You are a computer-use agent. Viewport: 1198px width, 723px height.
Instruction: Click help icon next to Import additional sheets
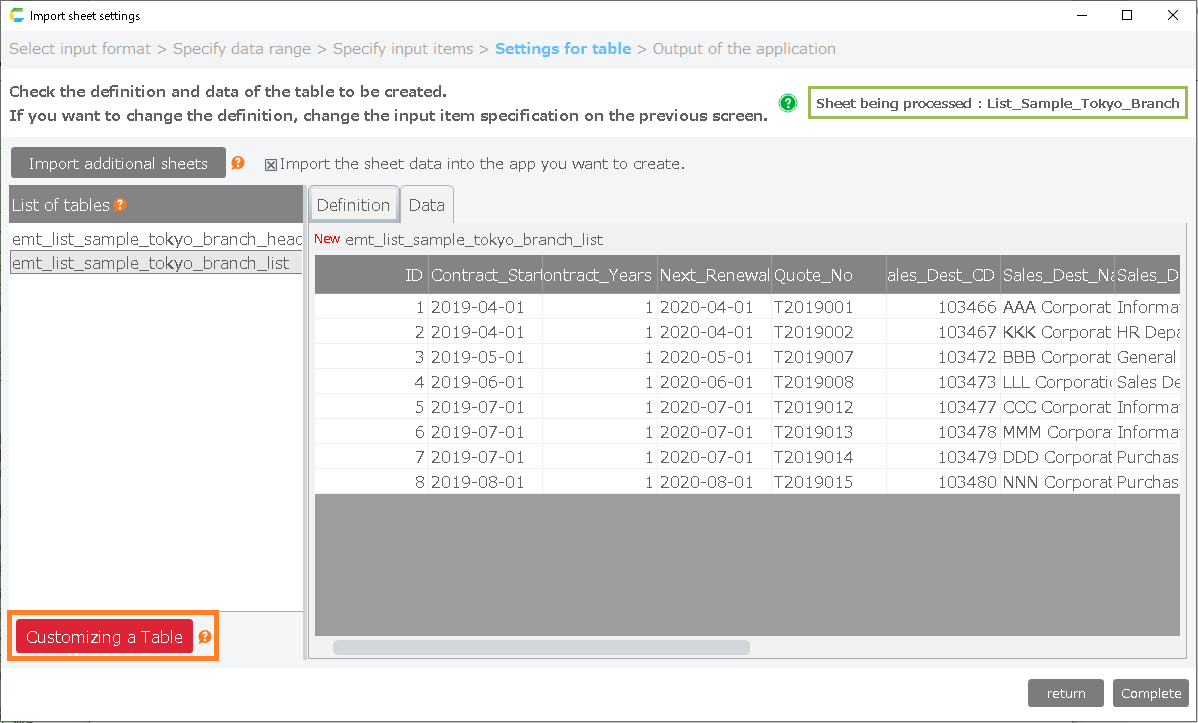238,163
